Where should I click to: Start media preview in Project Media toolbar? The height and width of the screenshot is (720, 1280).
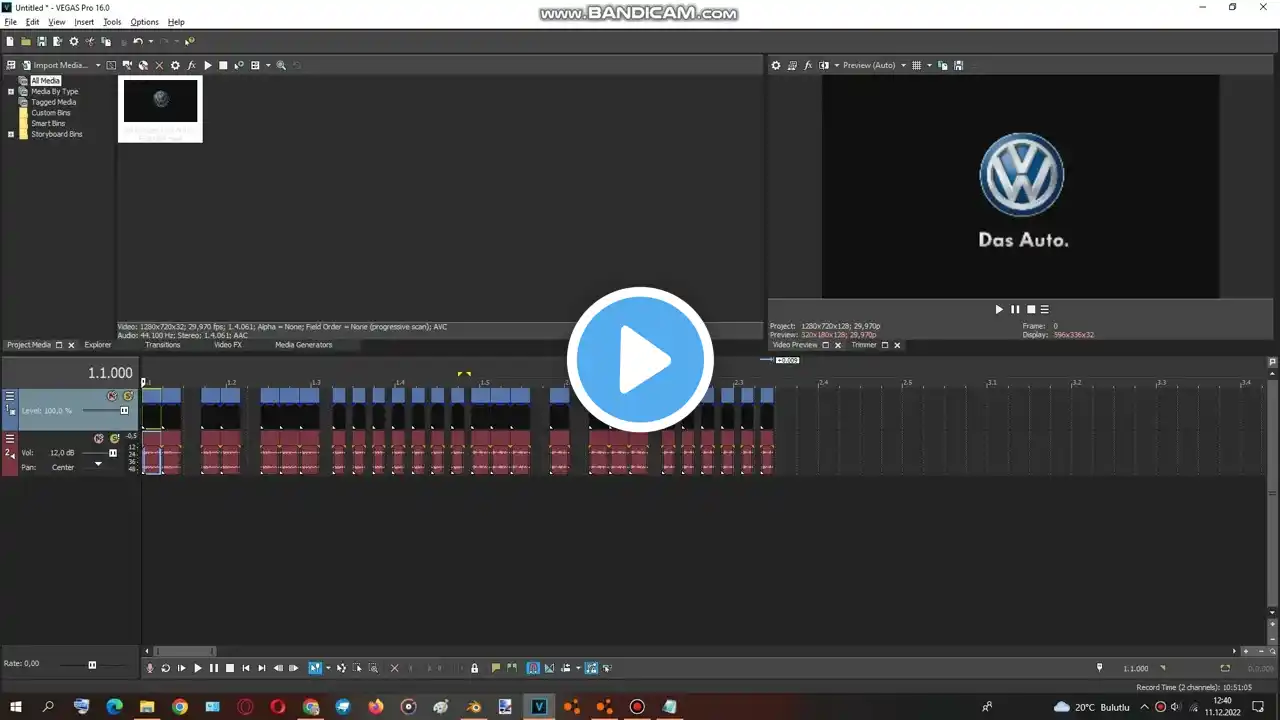[207, 65]
